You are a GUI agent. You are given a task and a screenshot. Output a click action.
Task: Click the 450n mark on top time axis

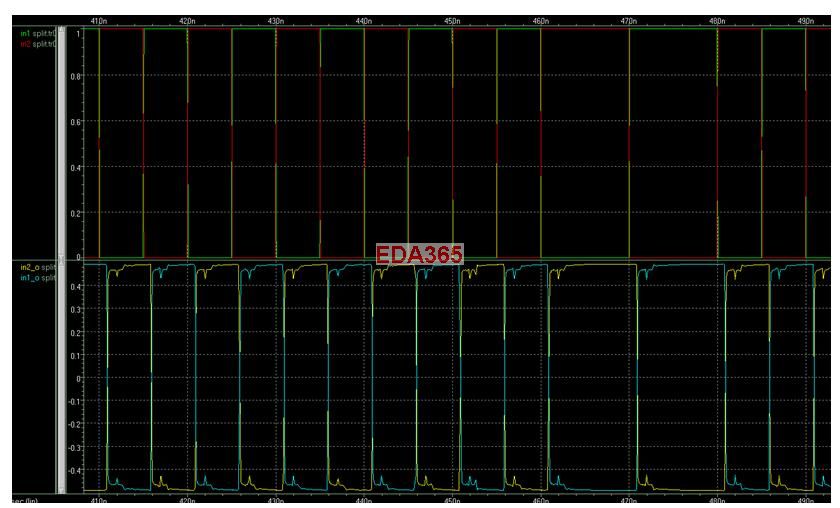pos(452,21)
